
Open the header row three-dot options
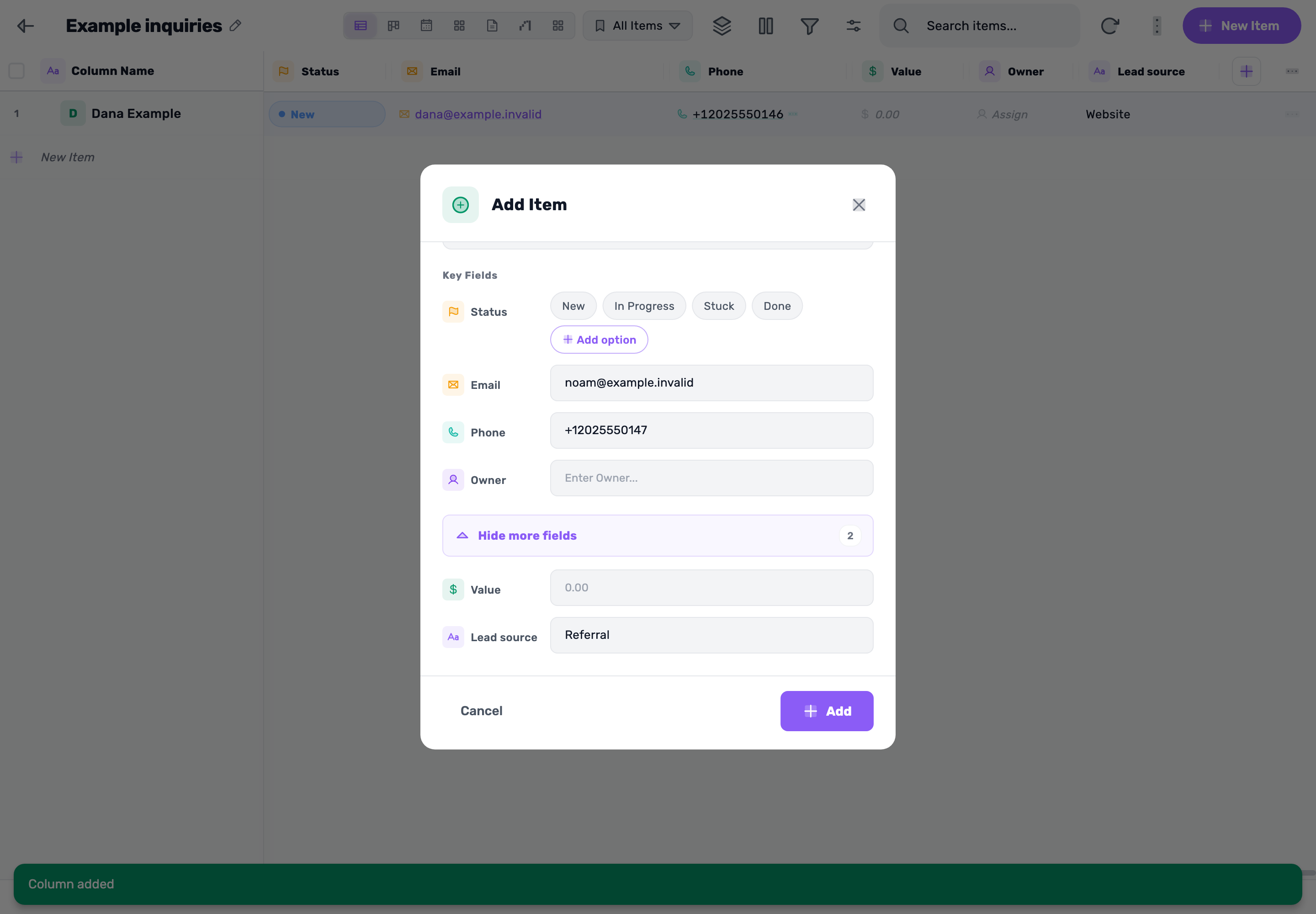click(1292, 72)
